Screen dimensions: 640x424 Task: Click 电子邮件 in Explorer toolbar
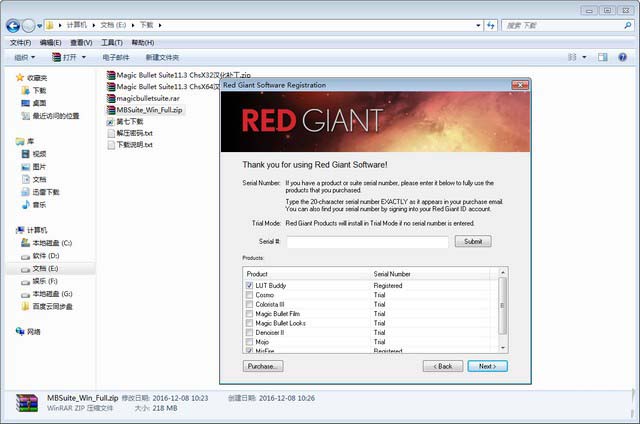116,57
